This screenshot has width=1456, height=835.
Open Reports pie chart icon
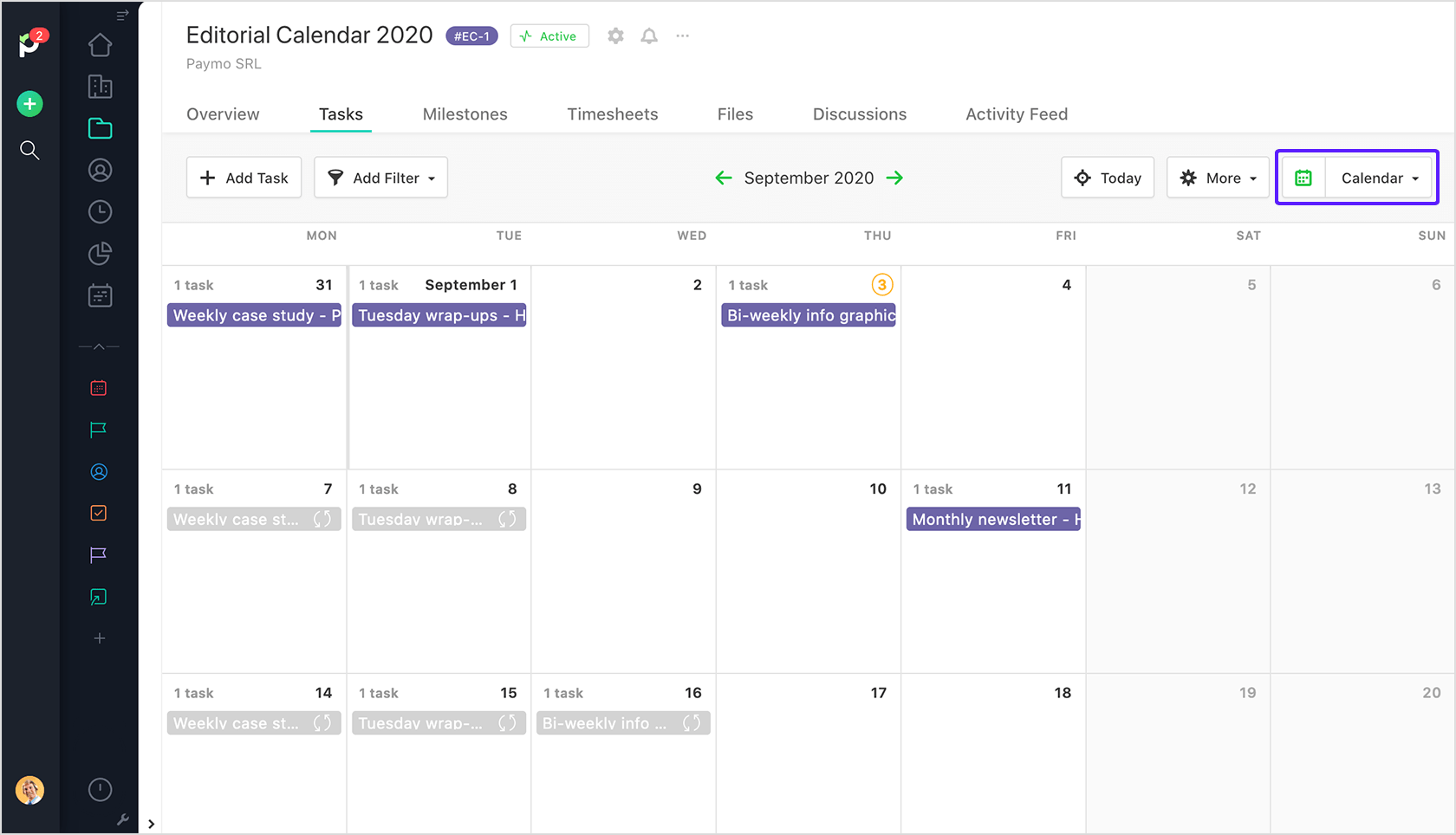pyautogui.click(x=100, y=254)
